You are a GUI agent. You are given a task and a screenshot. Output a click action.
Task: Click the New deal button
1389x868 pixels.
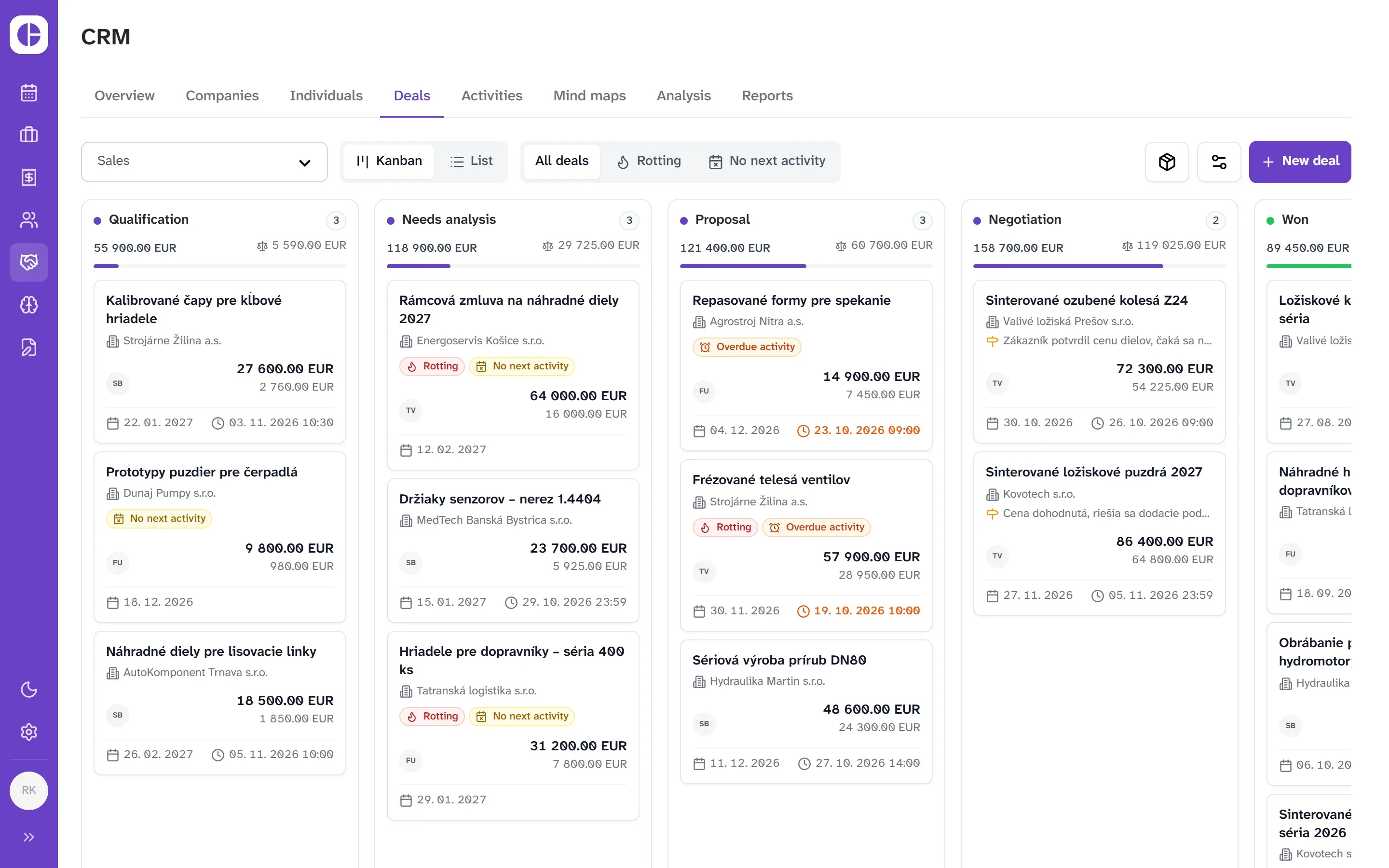[1300, 162]
